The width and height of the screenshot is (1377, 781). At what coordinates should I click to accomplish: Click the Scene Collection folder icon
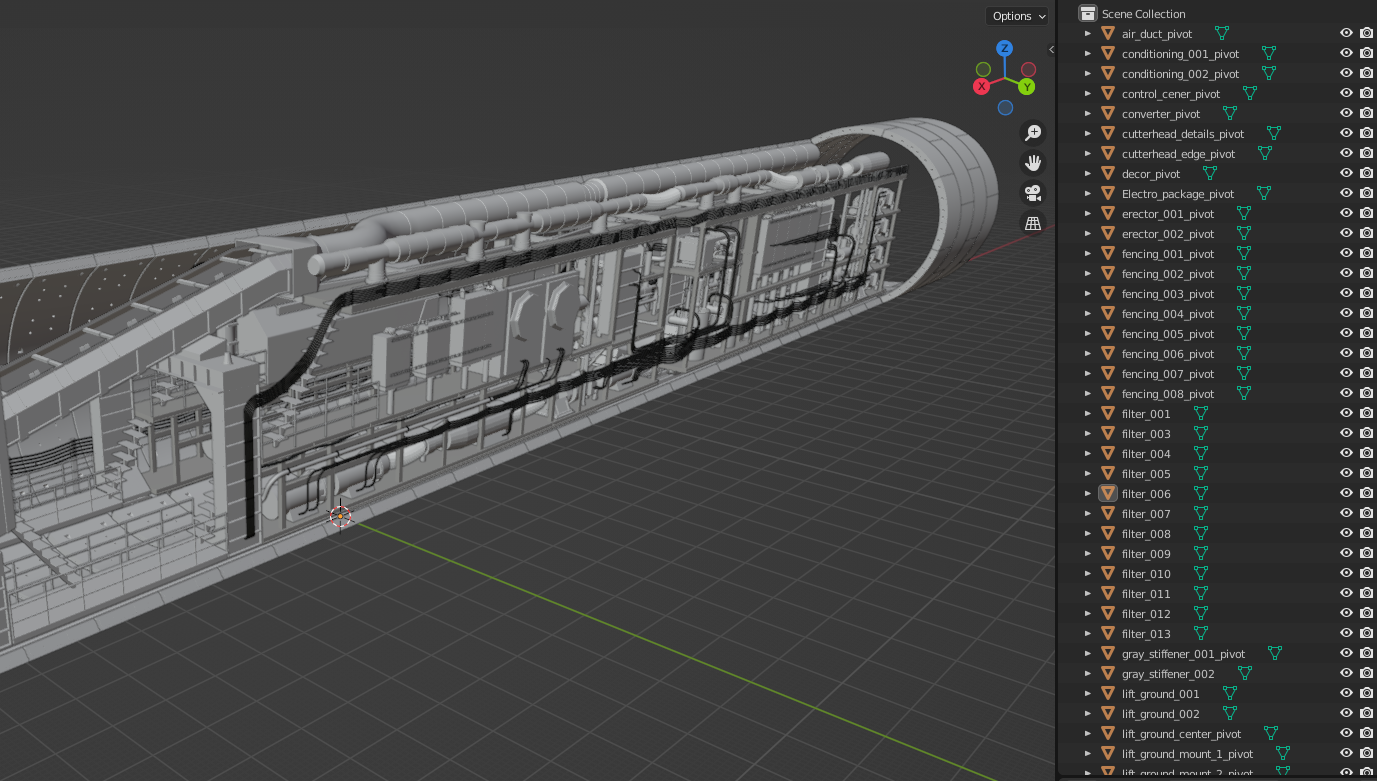pos(1086,13)
